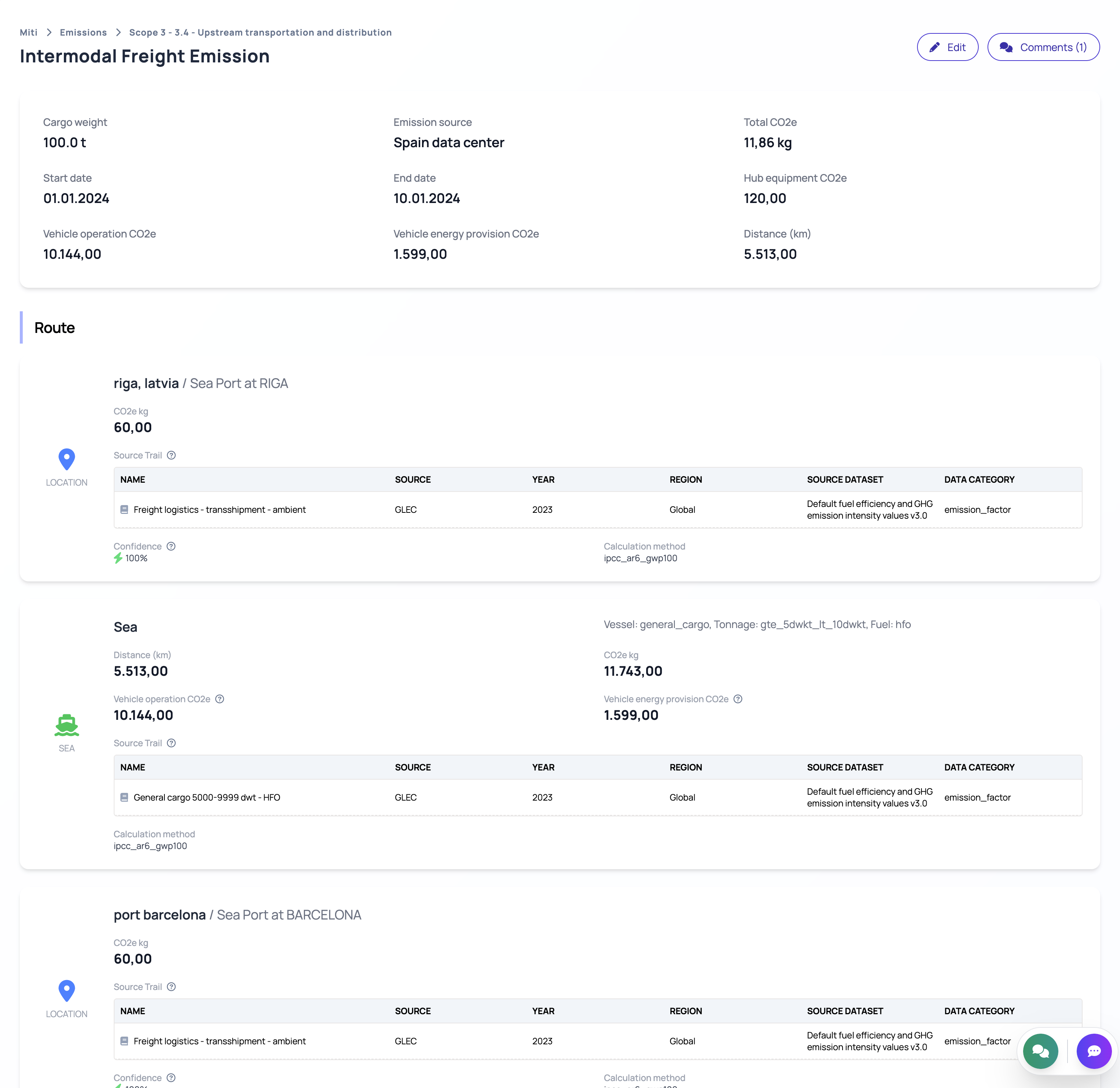This screenshot has height=1088, width=1120.
Task: Navigate to Emissions breadcrumb
Action: [x=83, y=33]
